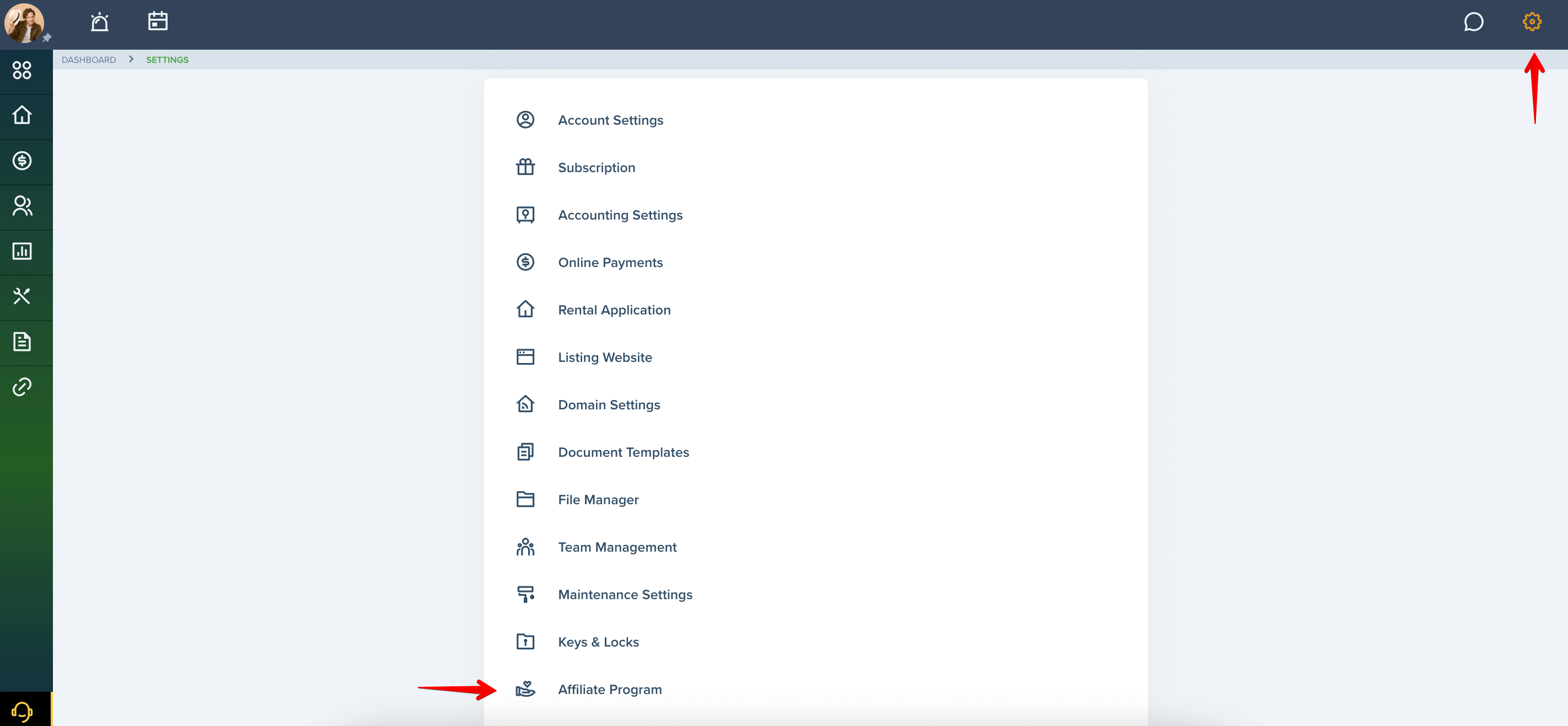Open the messages chat bubble icon
Viewport: 1568px width, 726px height.
(1473, 22)
